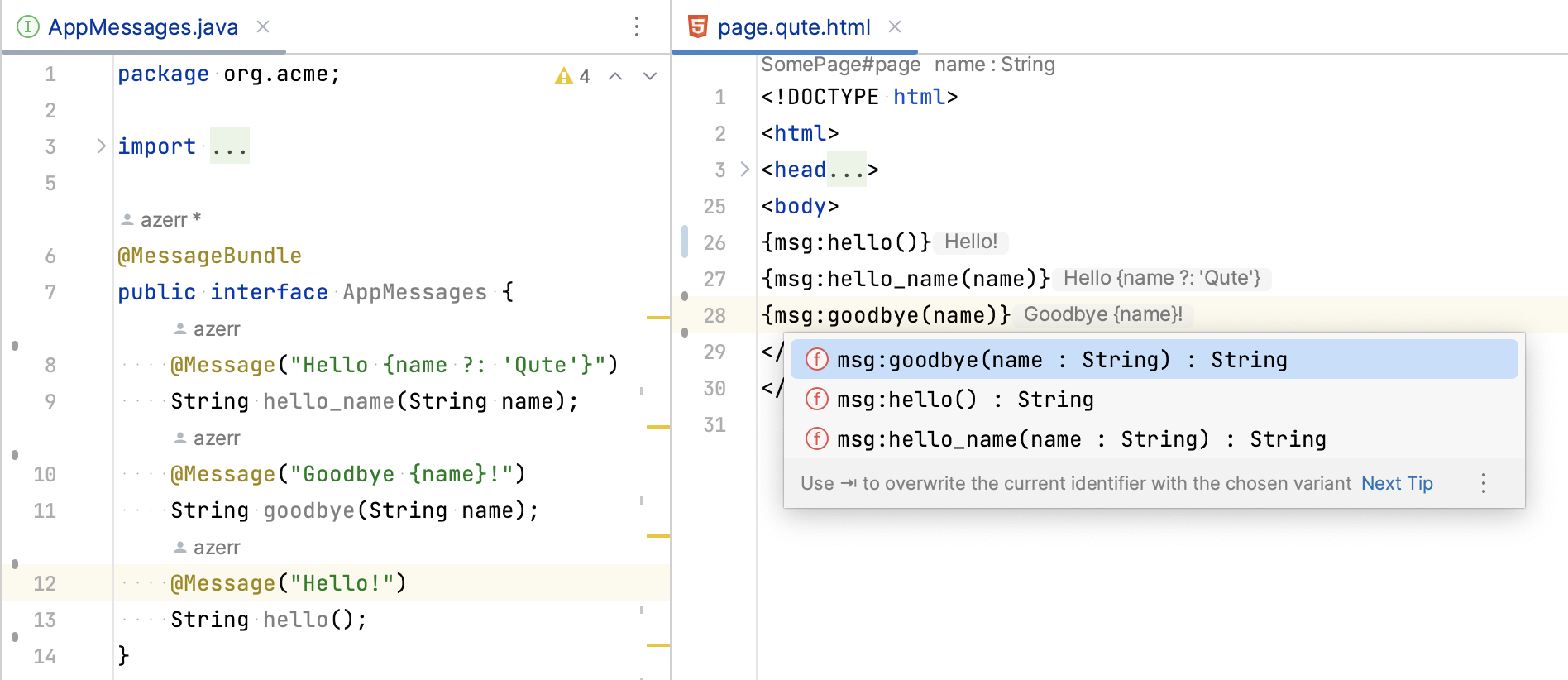This screenshot has height=680, width=1568.
Task: Click the function icon beside msg:hello()
Action: [x=817, y=399]
